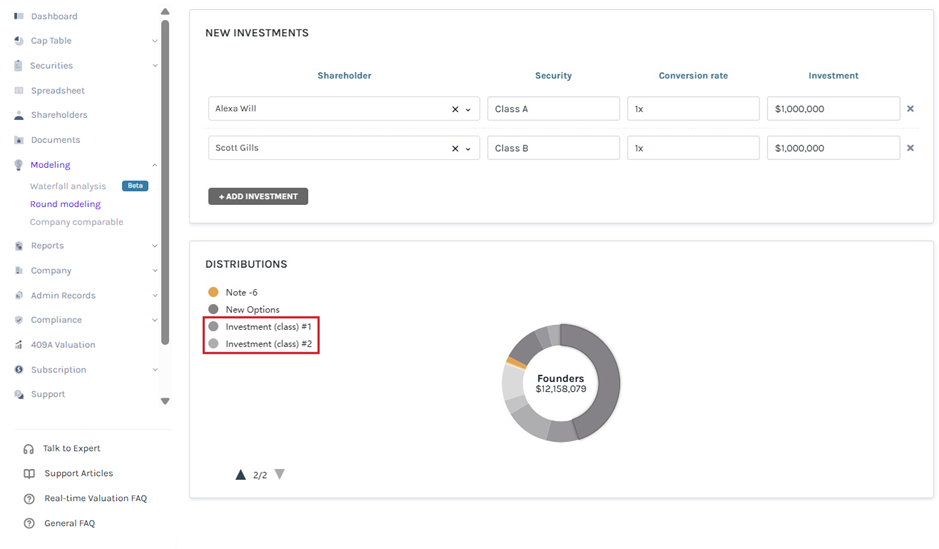Open Documents menu item
The height and width of the screenshot is (549, 939).
pyautogui.click(x=55, y=140)
